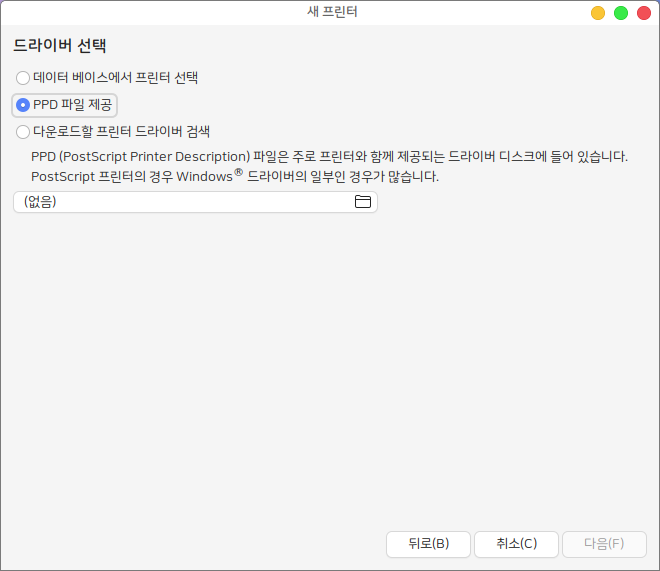Click the 새 프린터 title bar
660x571 pixels.
click(330, 13)
